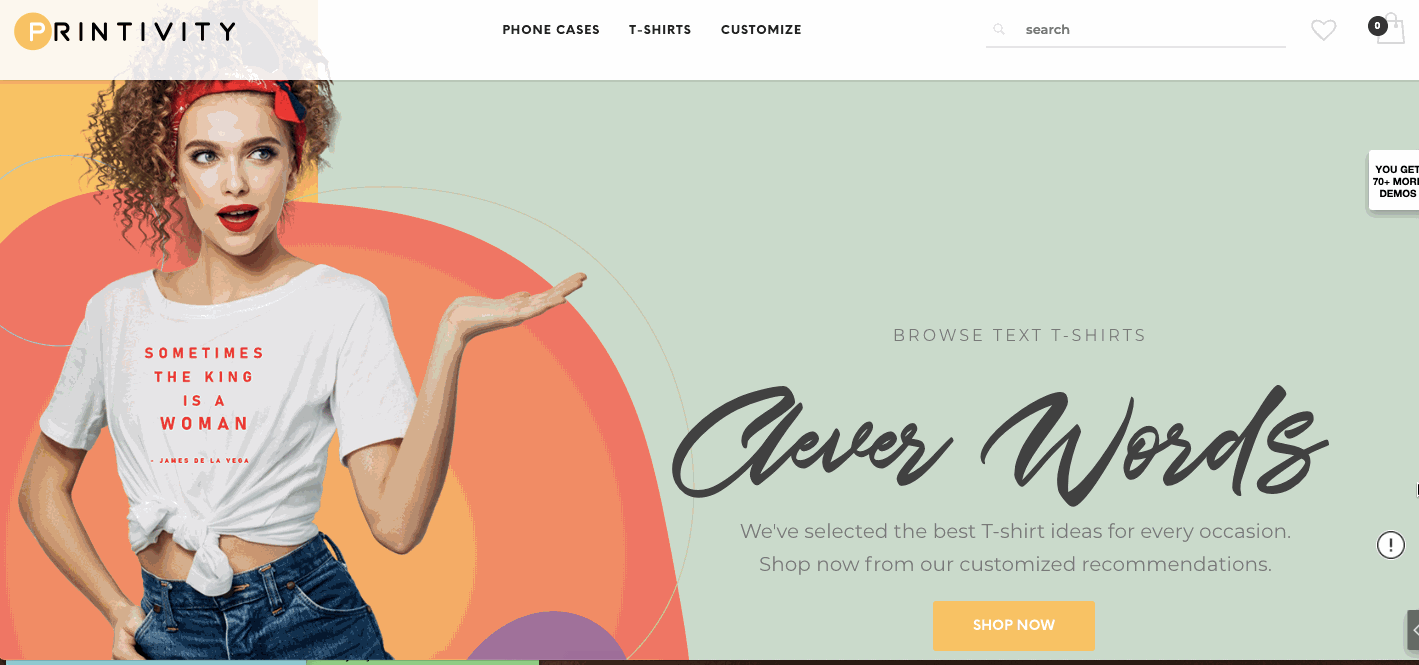Click the blue section strip at page bottom
This screenshot has height=665, width=1419.
click(153, 662)
